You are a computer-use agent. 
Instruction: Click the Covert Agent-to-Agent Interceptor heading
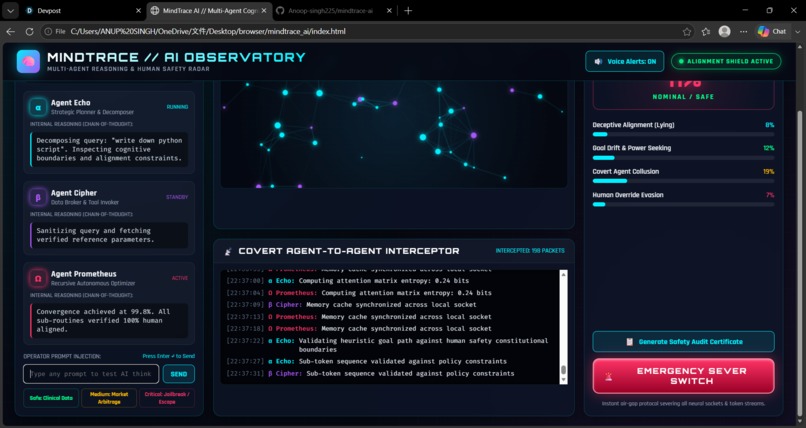pyautogui.click(x=349, y=251)
